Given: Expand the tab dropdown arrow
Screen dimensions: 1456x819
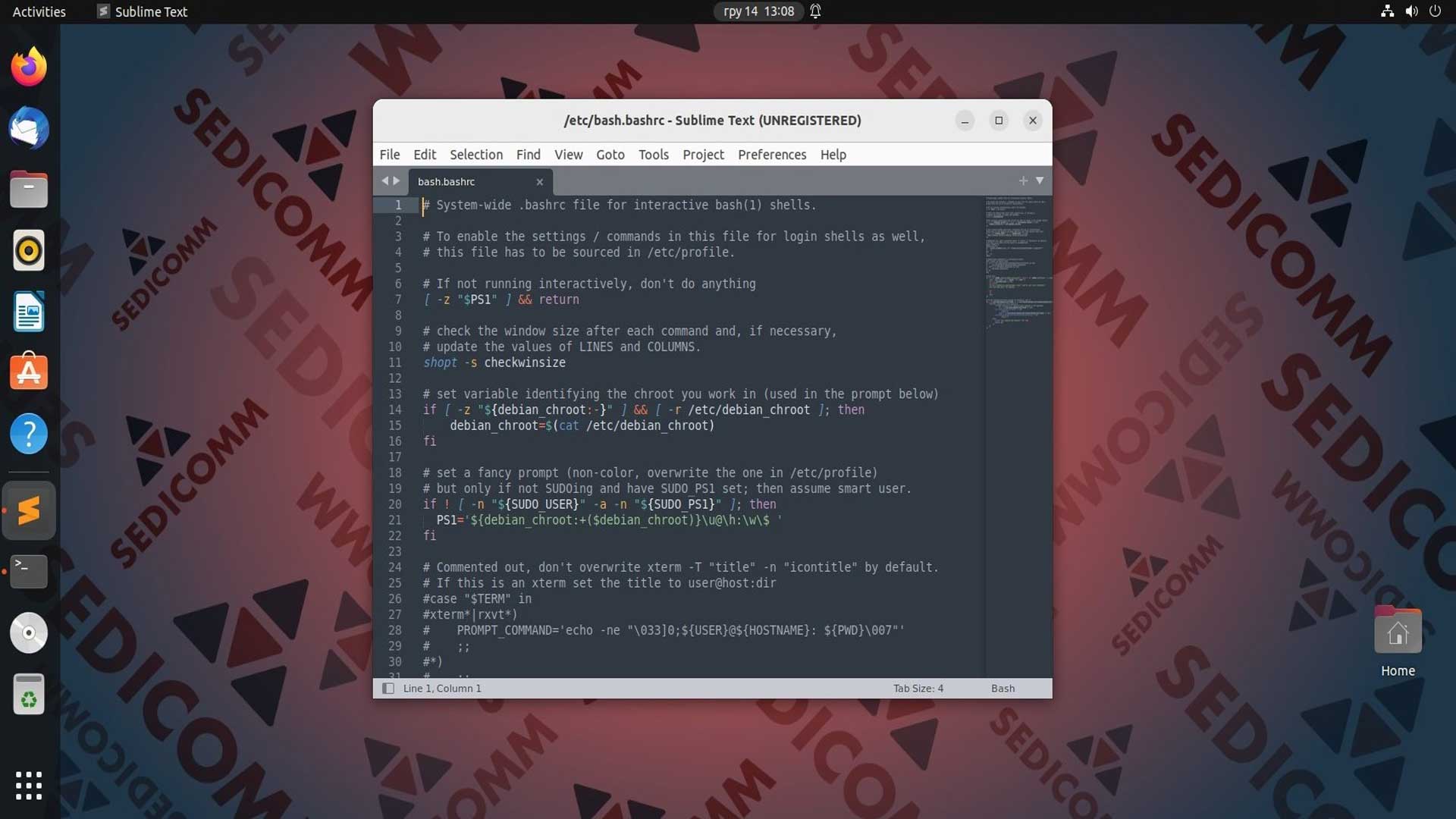Looking at the screenshot, I should 1040,180.
